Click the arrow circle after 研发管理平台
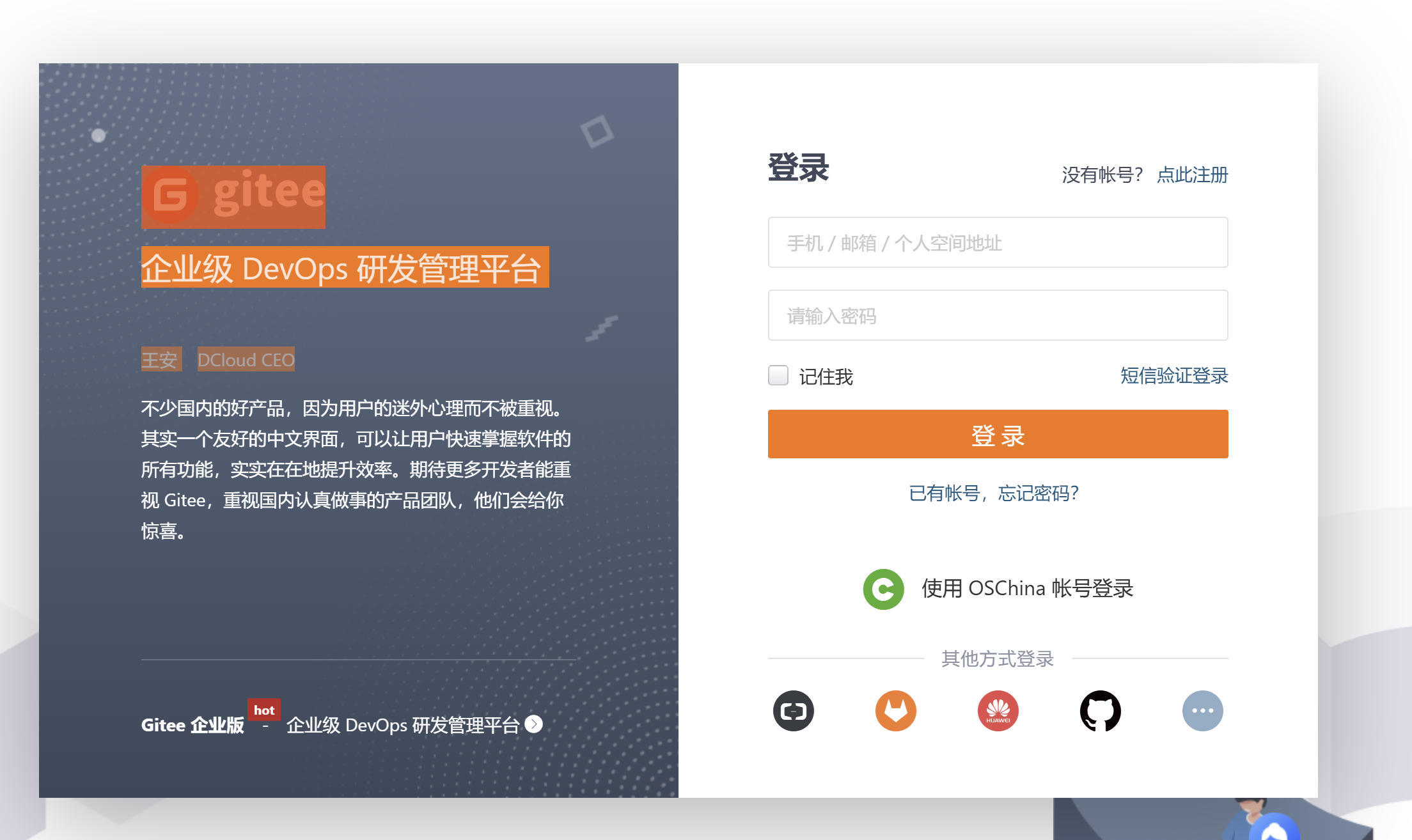The image size is (1412, 840). coord(533,724)
